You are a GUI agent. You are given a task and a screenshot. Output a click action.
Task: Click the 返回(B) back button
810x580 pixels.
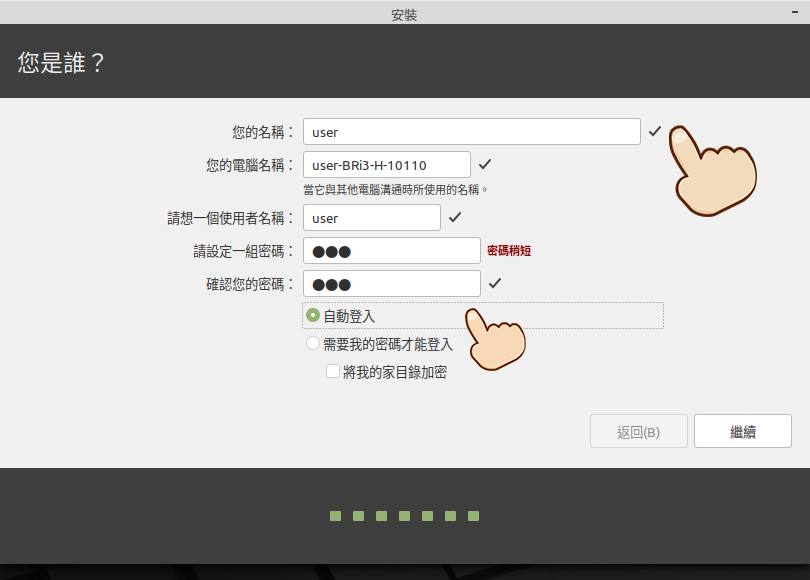[x=638, y=431]
